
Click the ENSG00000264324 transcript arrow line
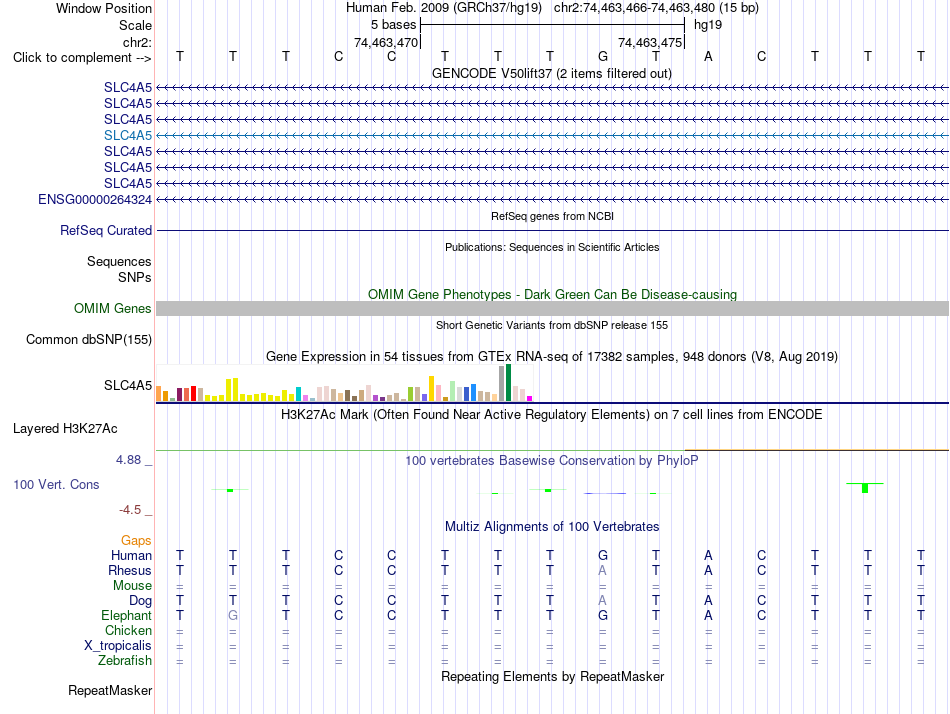coord(552,199)
